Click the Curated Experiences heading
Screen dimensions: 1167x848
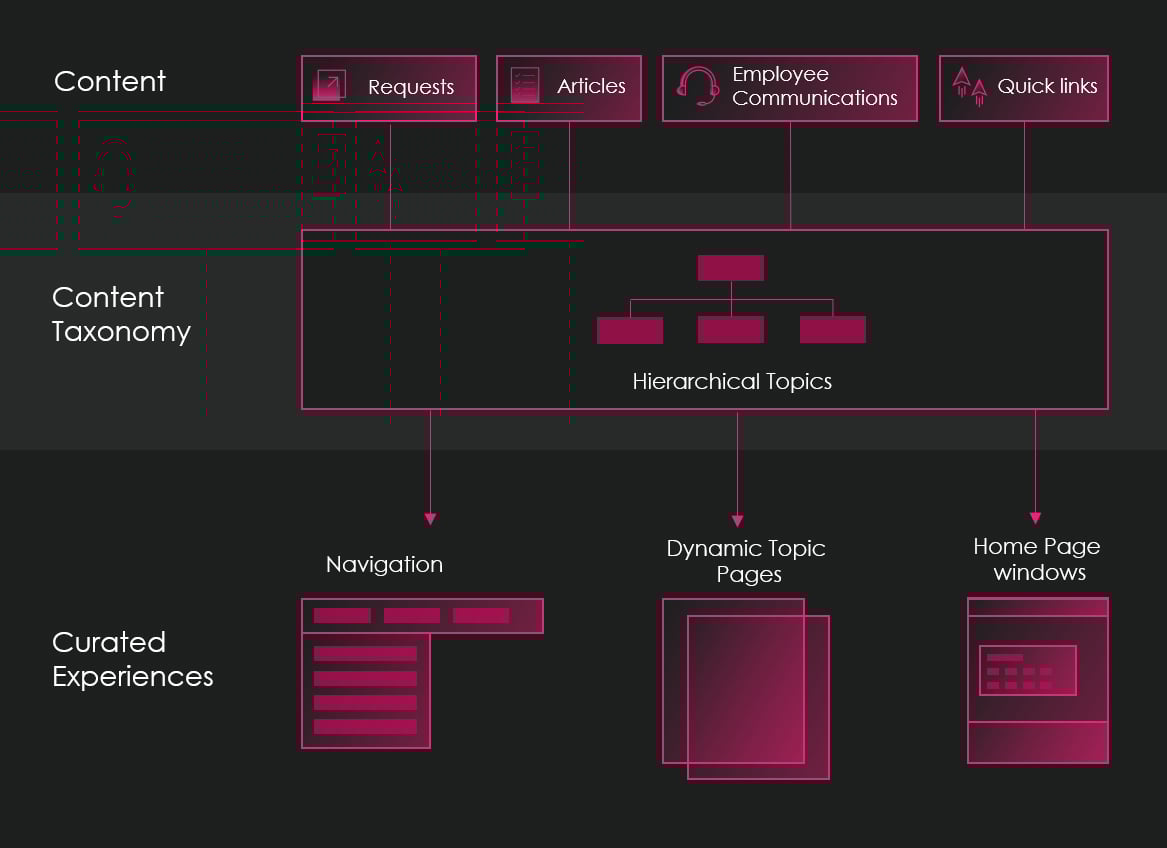coord(132,659)
